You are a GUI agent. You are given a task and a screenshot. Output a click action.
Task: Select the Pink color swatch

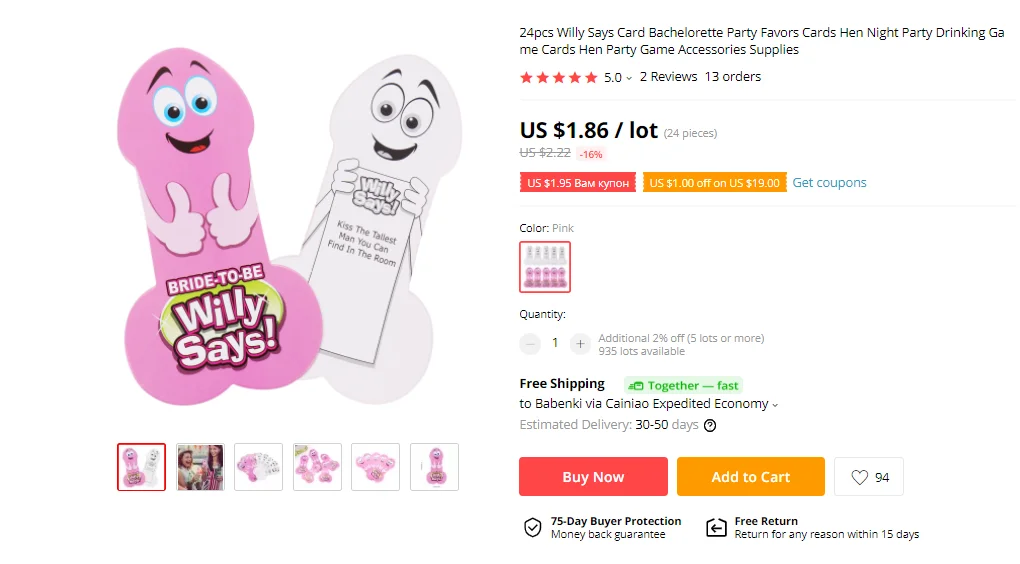(x=545, y=267)
